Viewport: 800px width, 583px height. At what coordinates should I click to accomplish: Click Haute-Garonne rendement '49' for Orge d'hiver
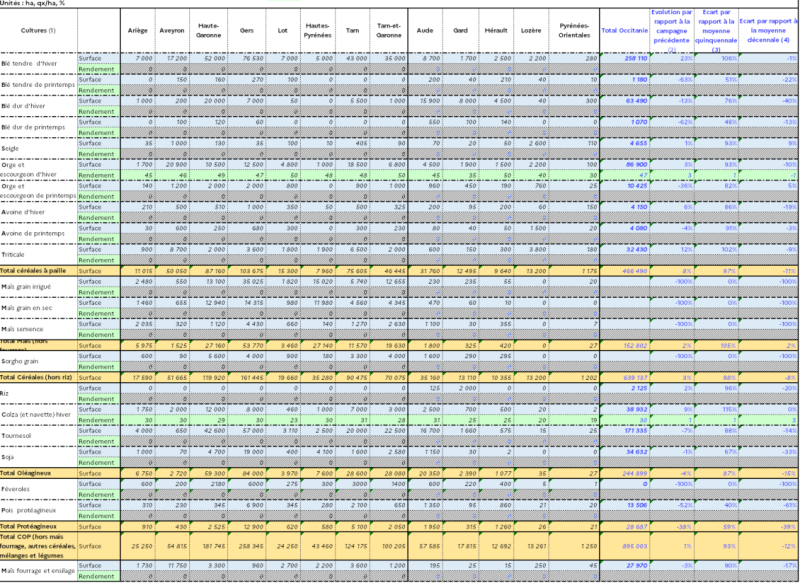tap(209, 175)
